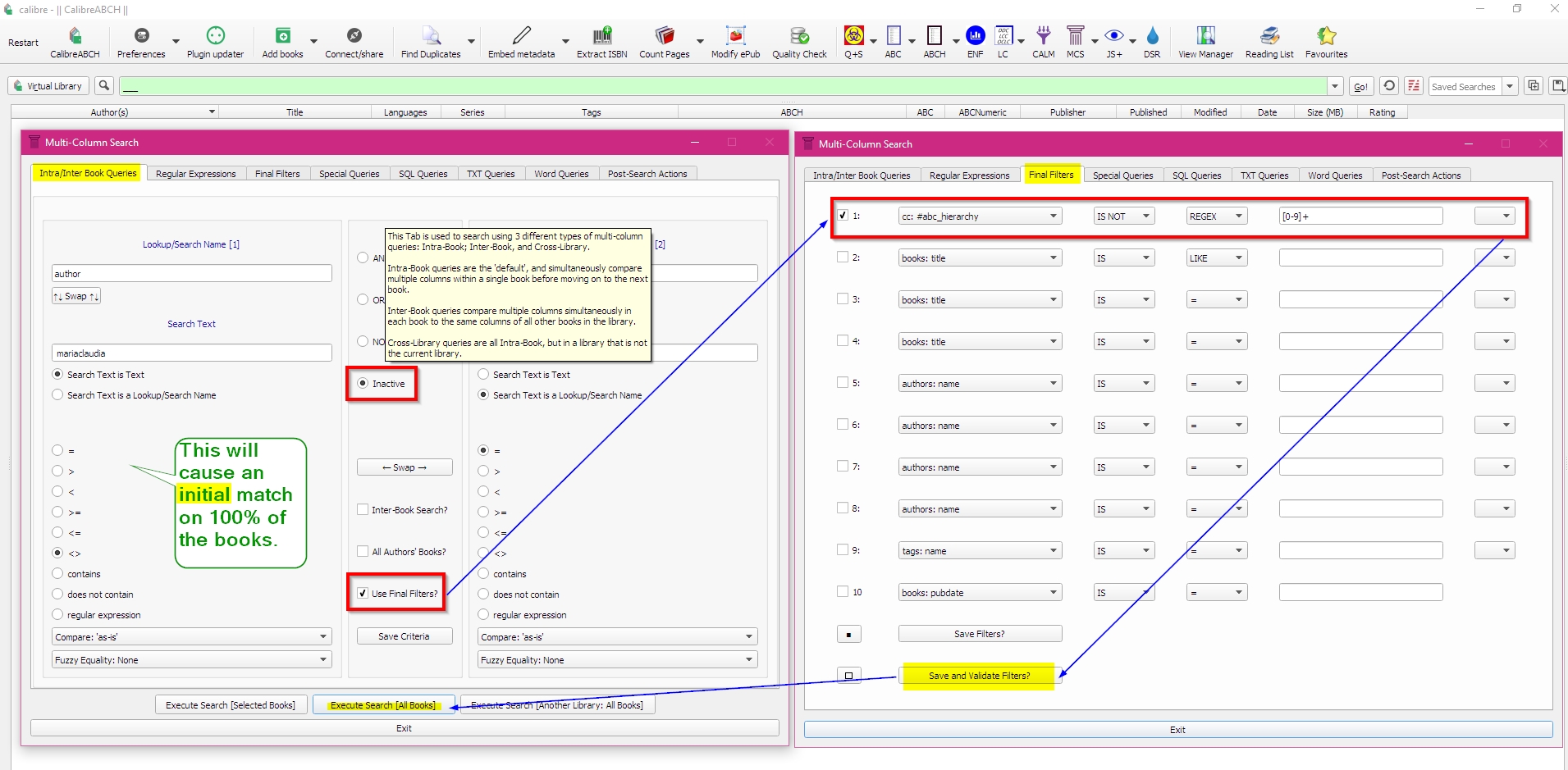
Task: Open SQL Queries tab in left window
Action: coord(423,174)
